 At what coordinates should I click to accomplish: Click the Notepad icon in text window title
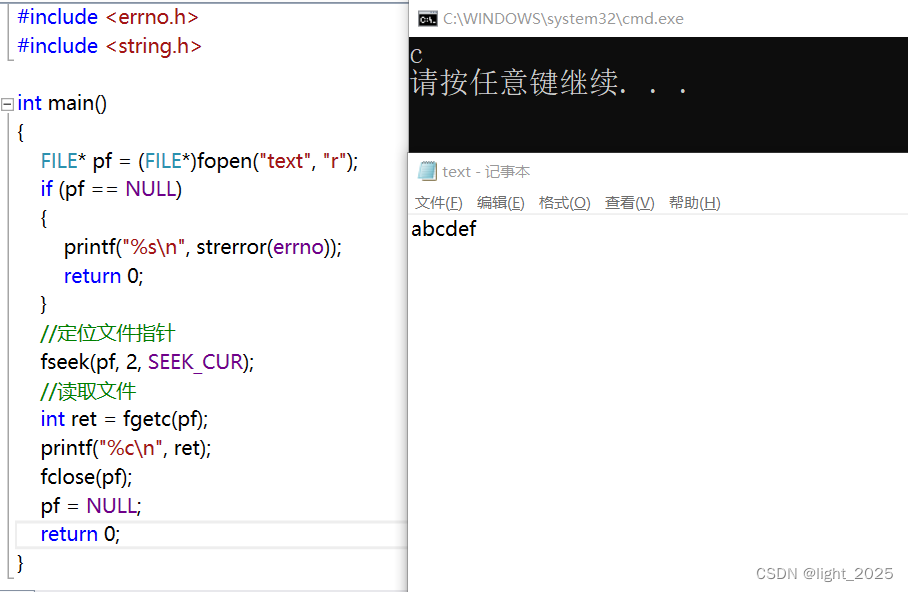pyautogui.click(x=428, y=171)
